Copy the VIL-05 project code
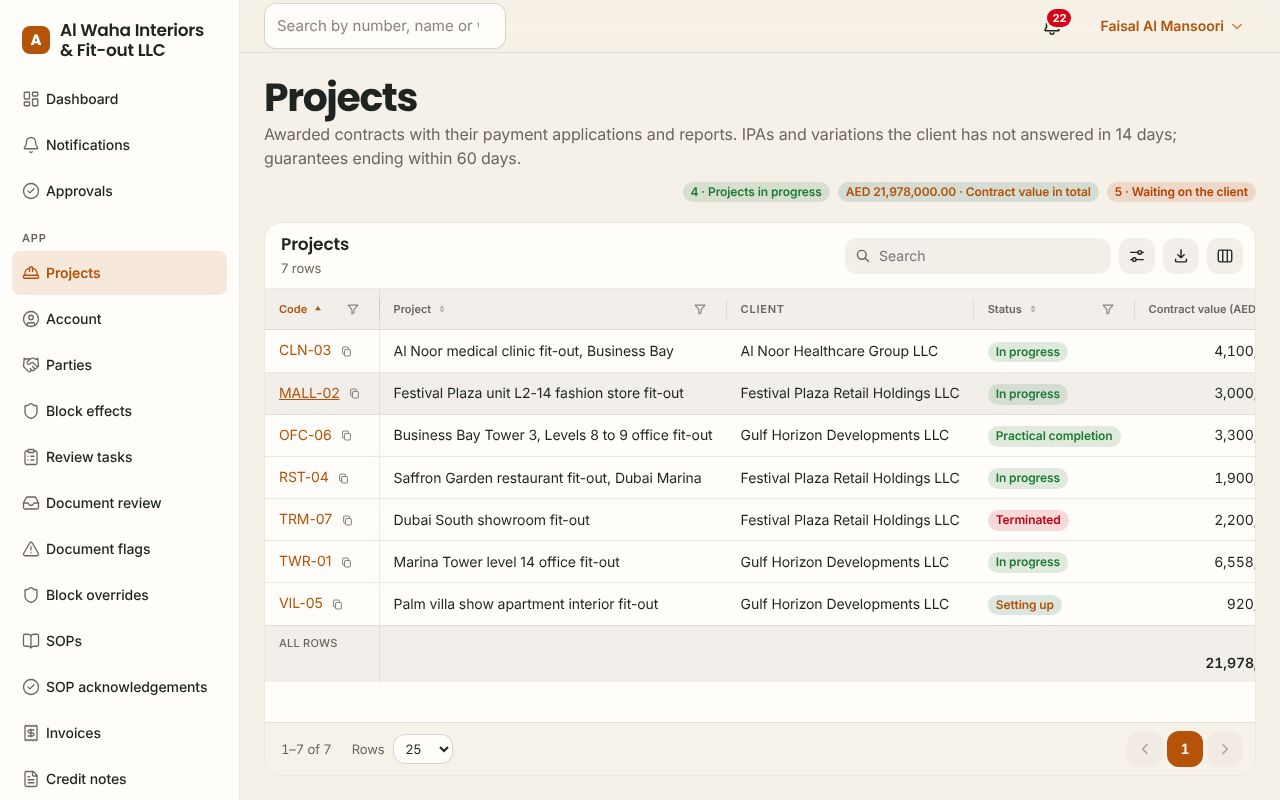The height and width of the screenshot is (800, 1280). (x=337, y=604)
